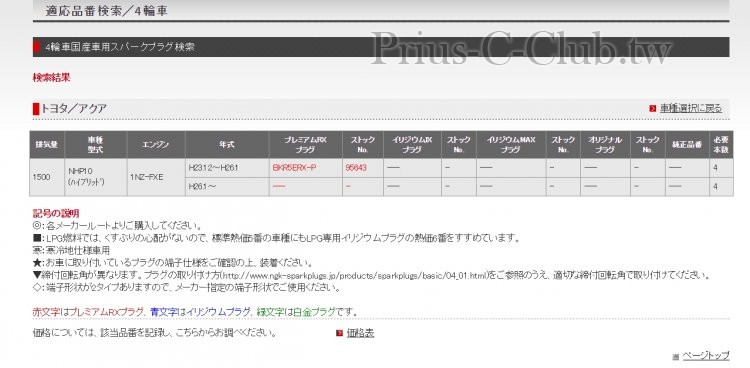Viewport: 750px width, 368px height.
Task: Click the NHP10 model type cell
Action: pos(96,177)
